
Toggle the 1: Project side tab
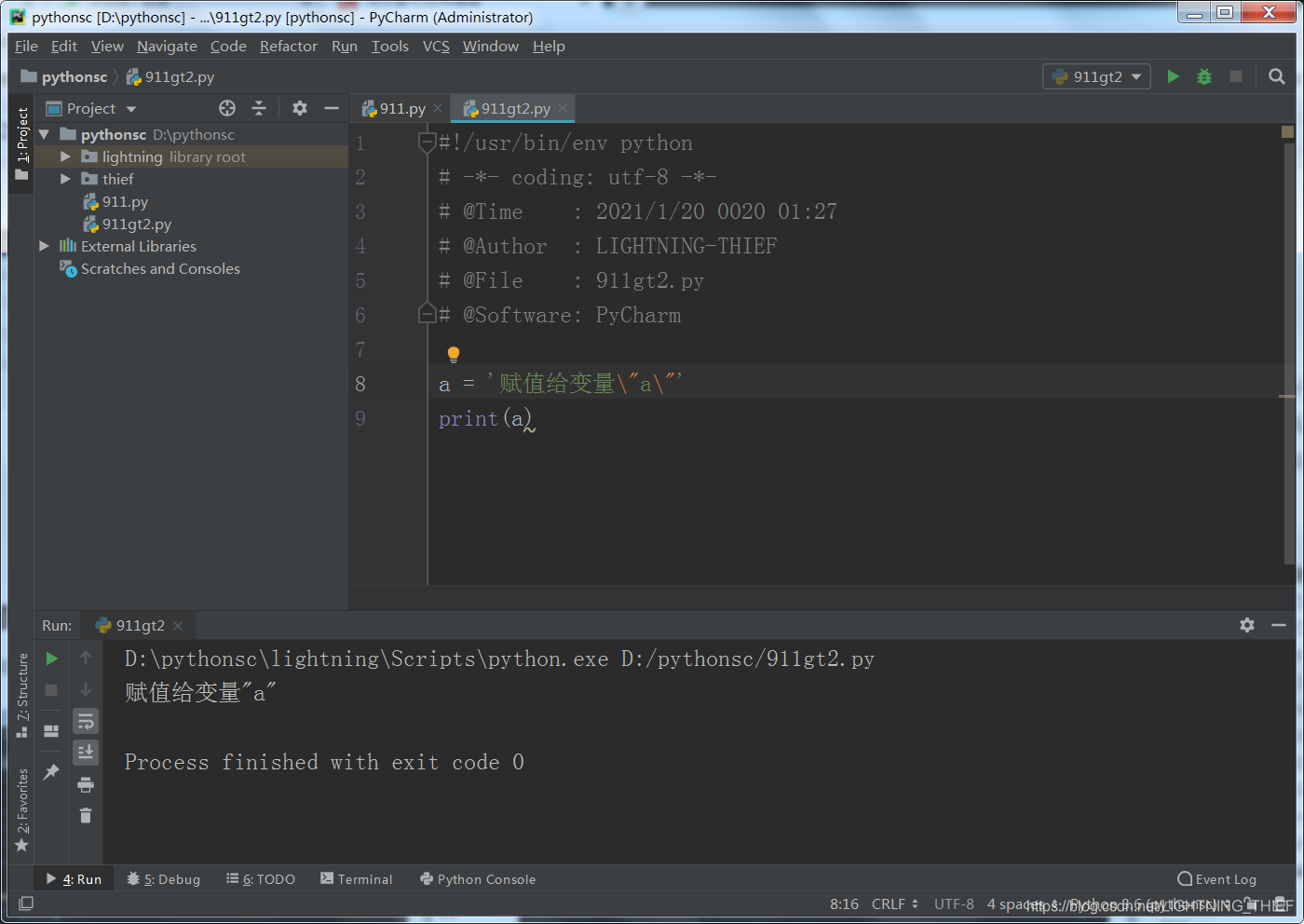(x=22, y=144)
